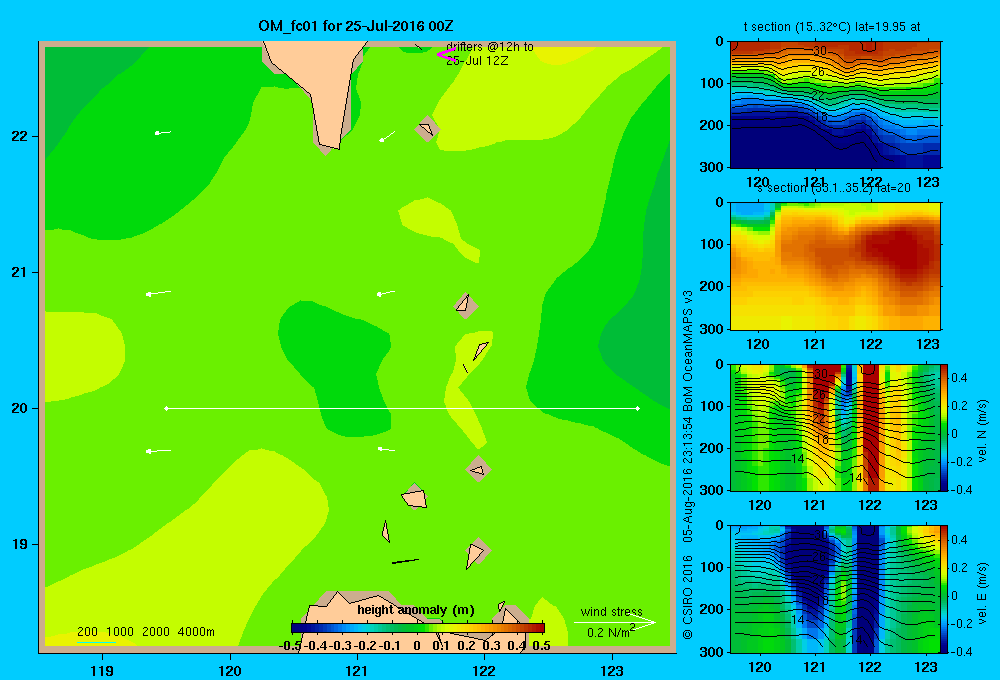Viewport: 1000px width, 680px height.
Task: Click the 'vel. E (m/s)' axis label
Action: (983, 593)
